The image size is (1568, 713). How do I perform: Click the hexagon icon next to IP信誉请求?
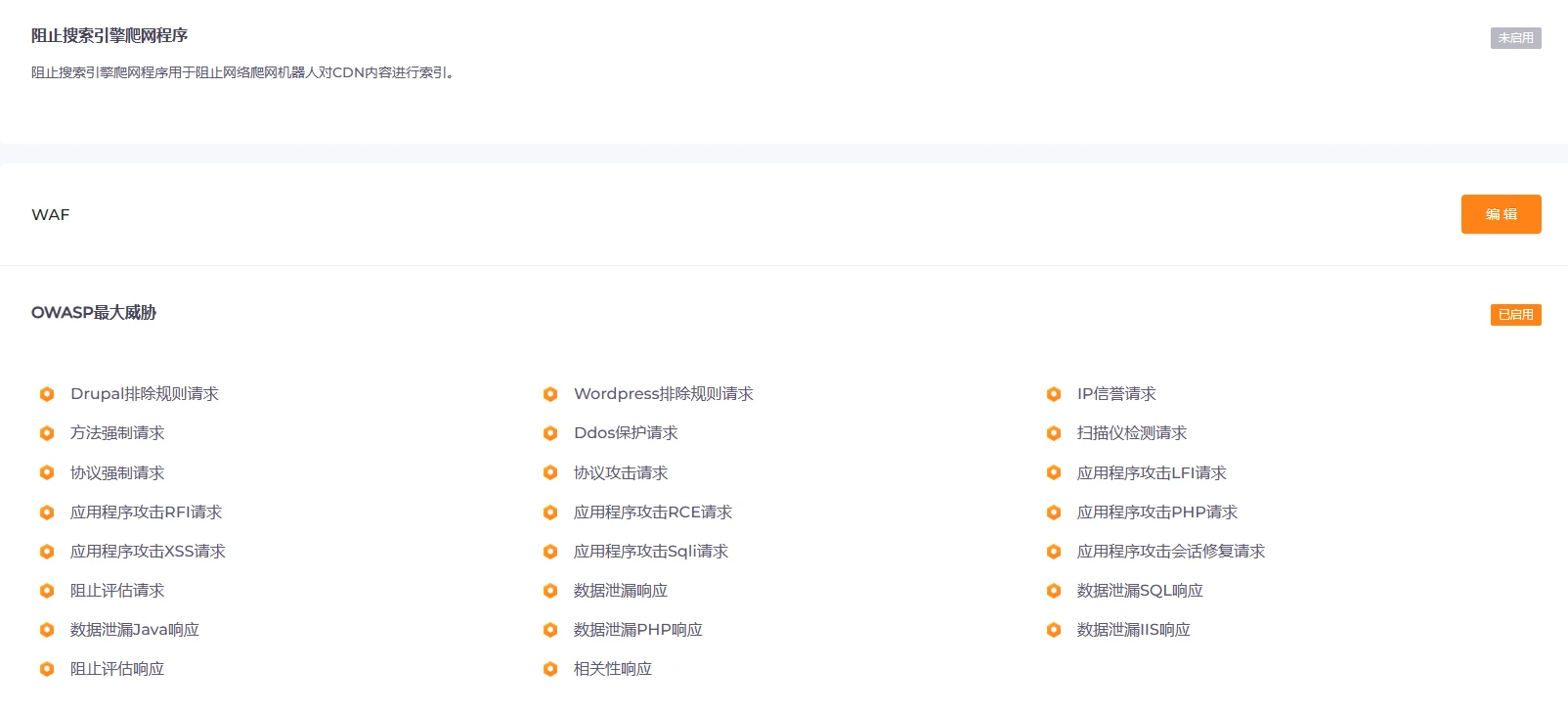[1054, 394]
